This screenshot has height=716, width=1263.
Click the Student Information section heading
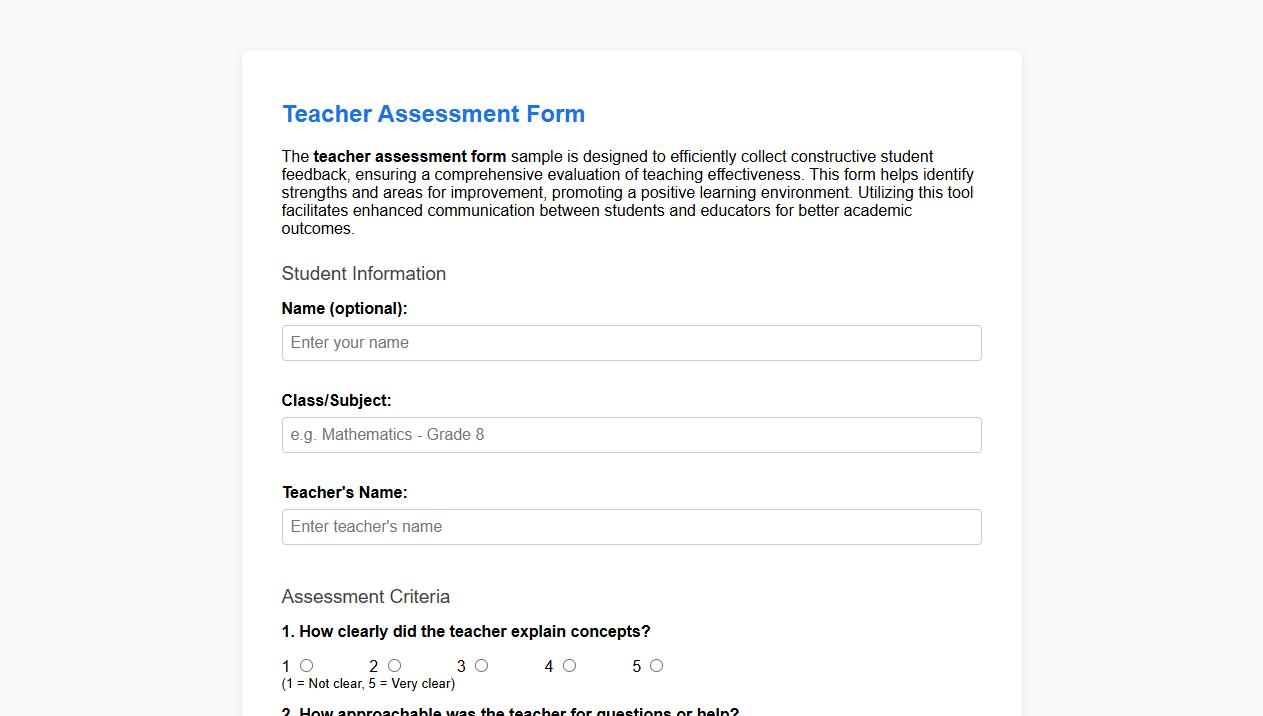coord(363,273)
